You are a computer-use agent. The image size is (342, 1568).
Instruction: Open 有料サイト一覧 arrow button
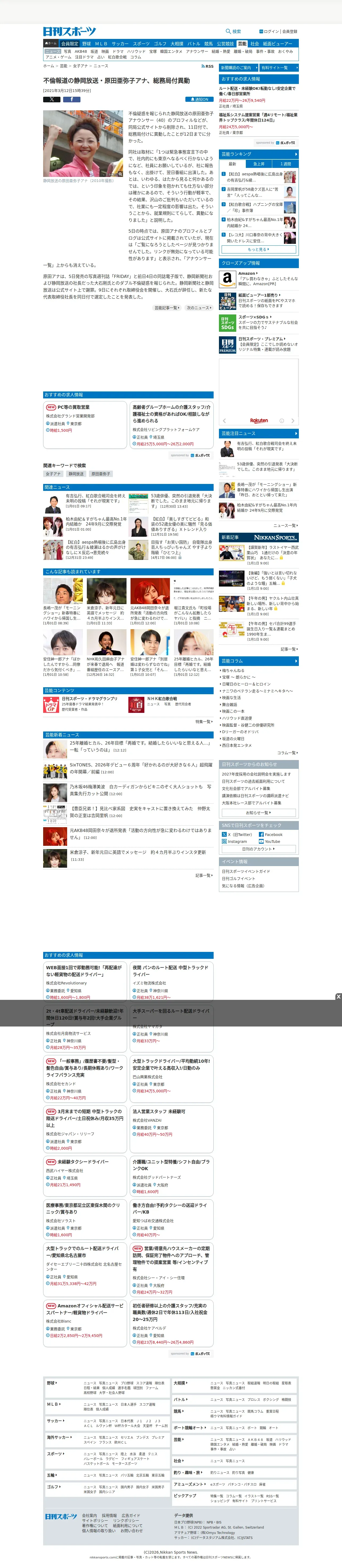coord(279,68)
